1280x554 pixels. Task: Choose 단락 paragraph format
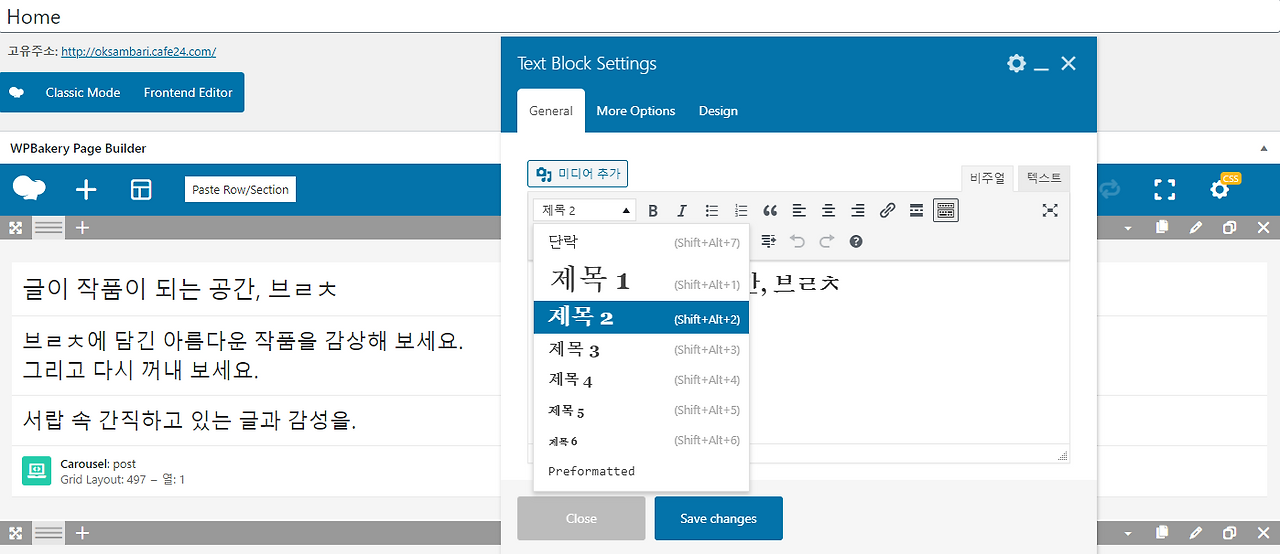[641, 242]
